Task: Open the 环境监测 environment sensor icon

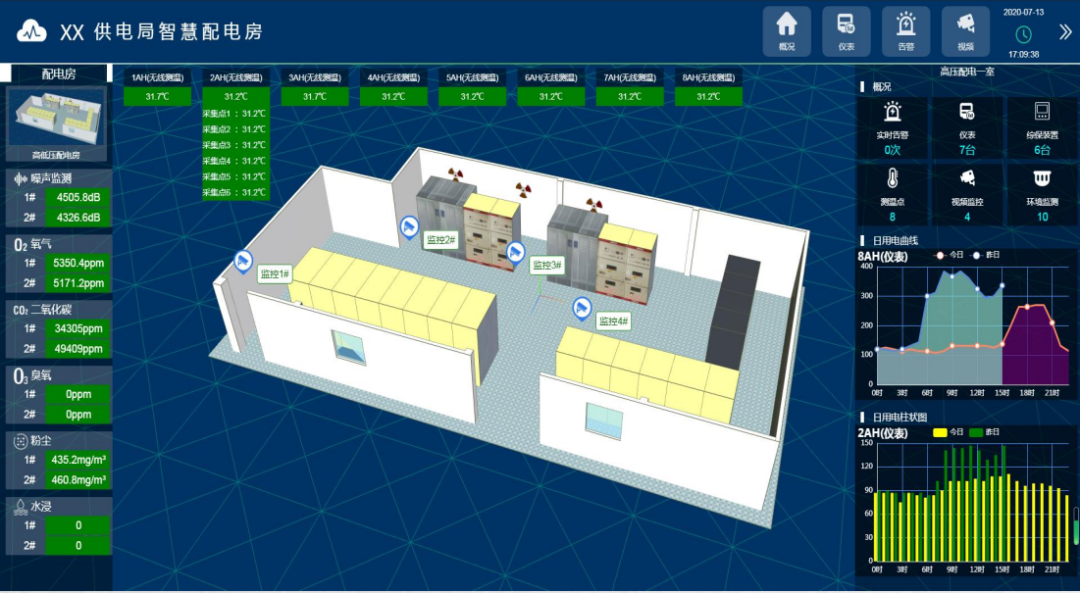Action: click(x=1042, y=179)
